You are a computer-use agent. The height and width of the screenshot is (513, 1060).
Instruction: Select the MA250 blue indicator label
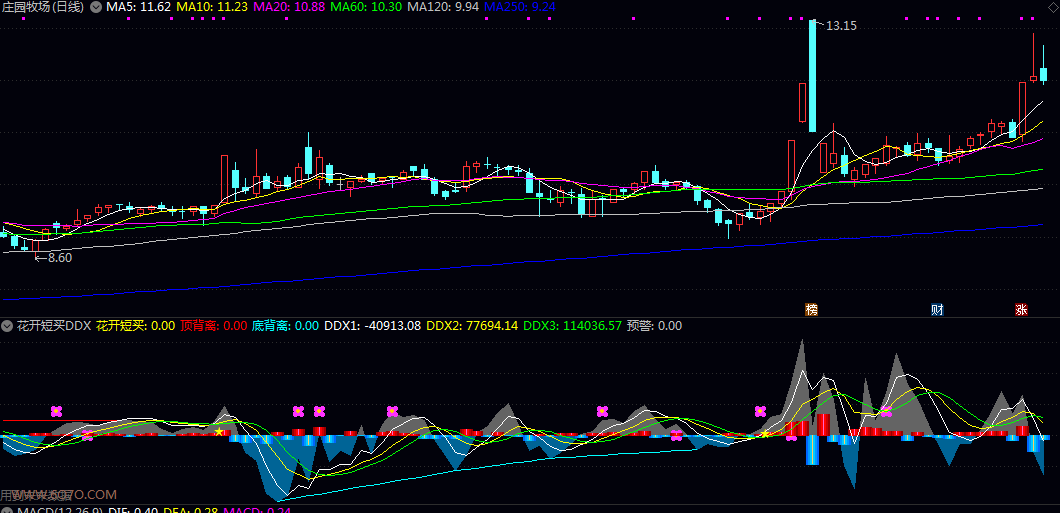[x=520, y=7]
